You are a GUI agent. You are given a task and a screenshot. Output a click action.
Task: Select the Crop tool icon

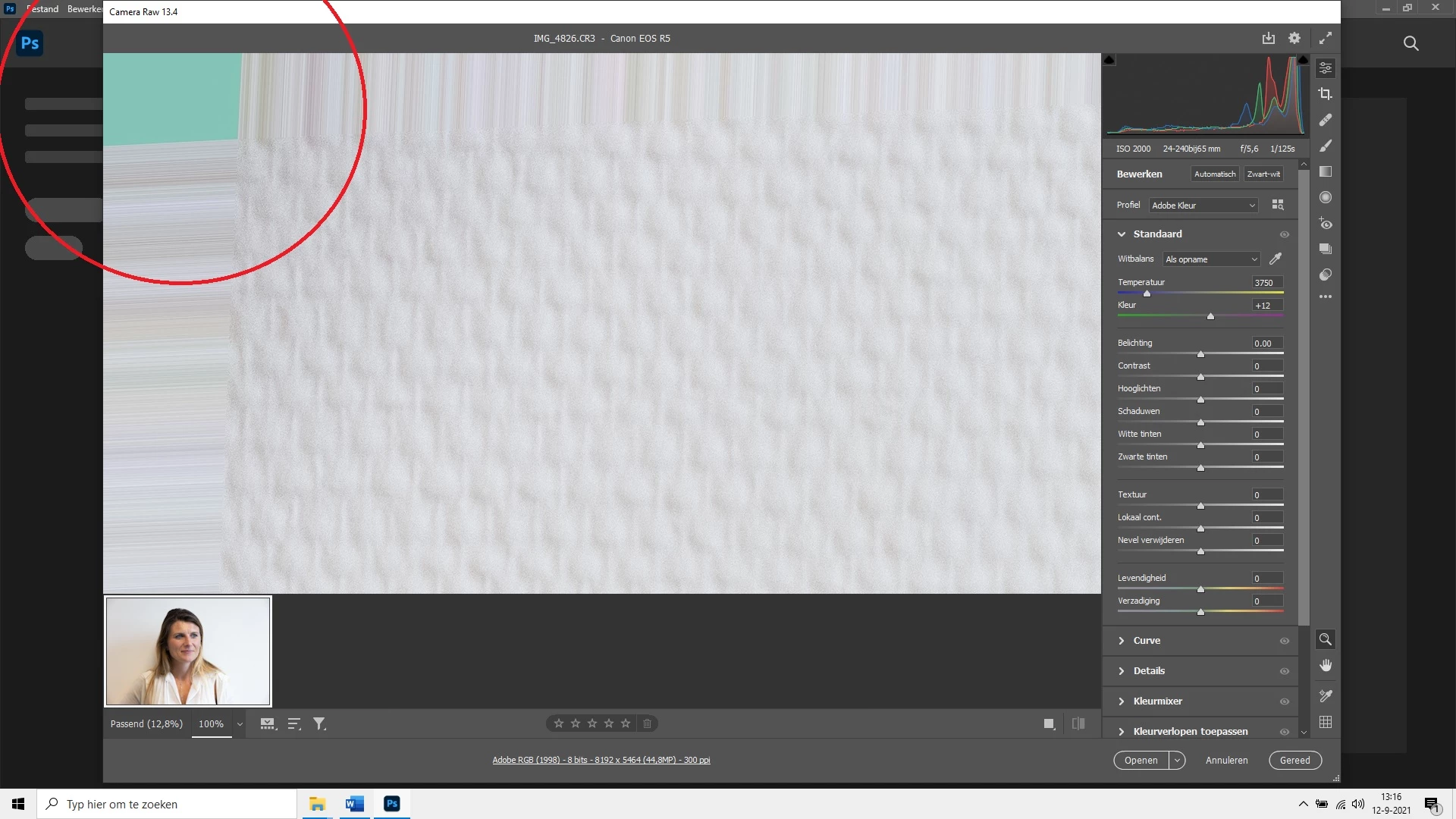[1325, 94]
